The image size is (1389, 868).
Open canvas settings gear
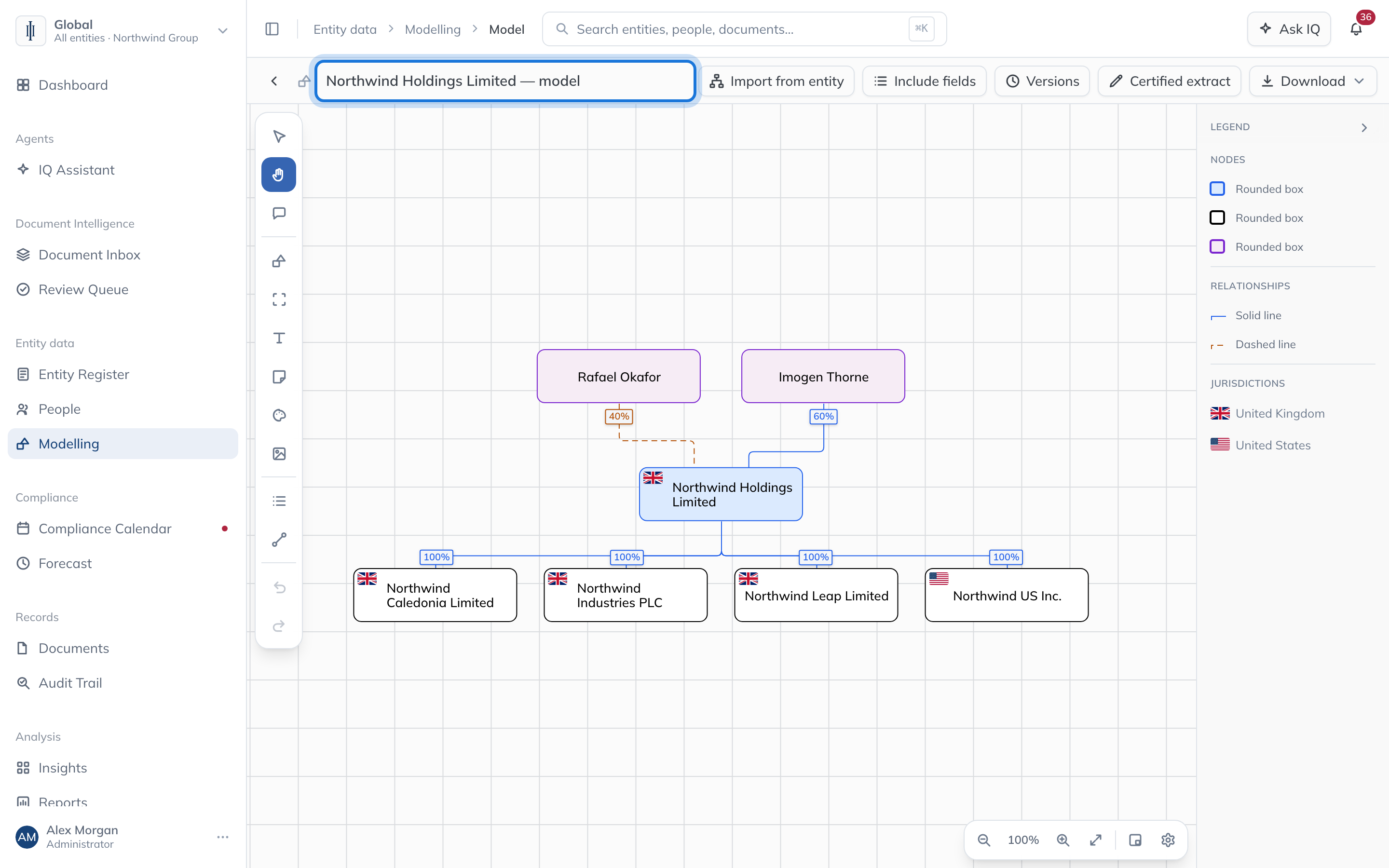tap(1168, 840)
